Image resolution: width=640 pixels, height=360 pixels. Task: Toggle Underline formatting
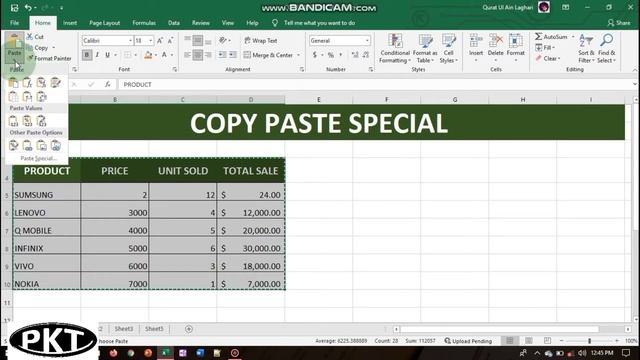tap(107, 55)
